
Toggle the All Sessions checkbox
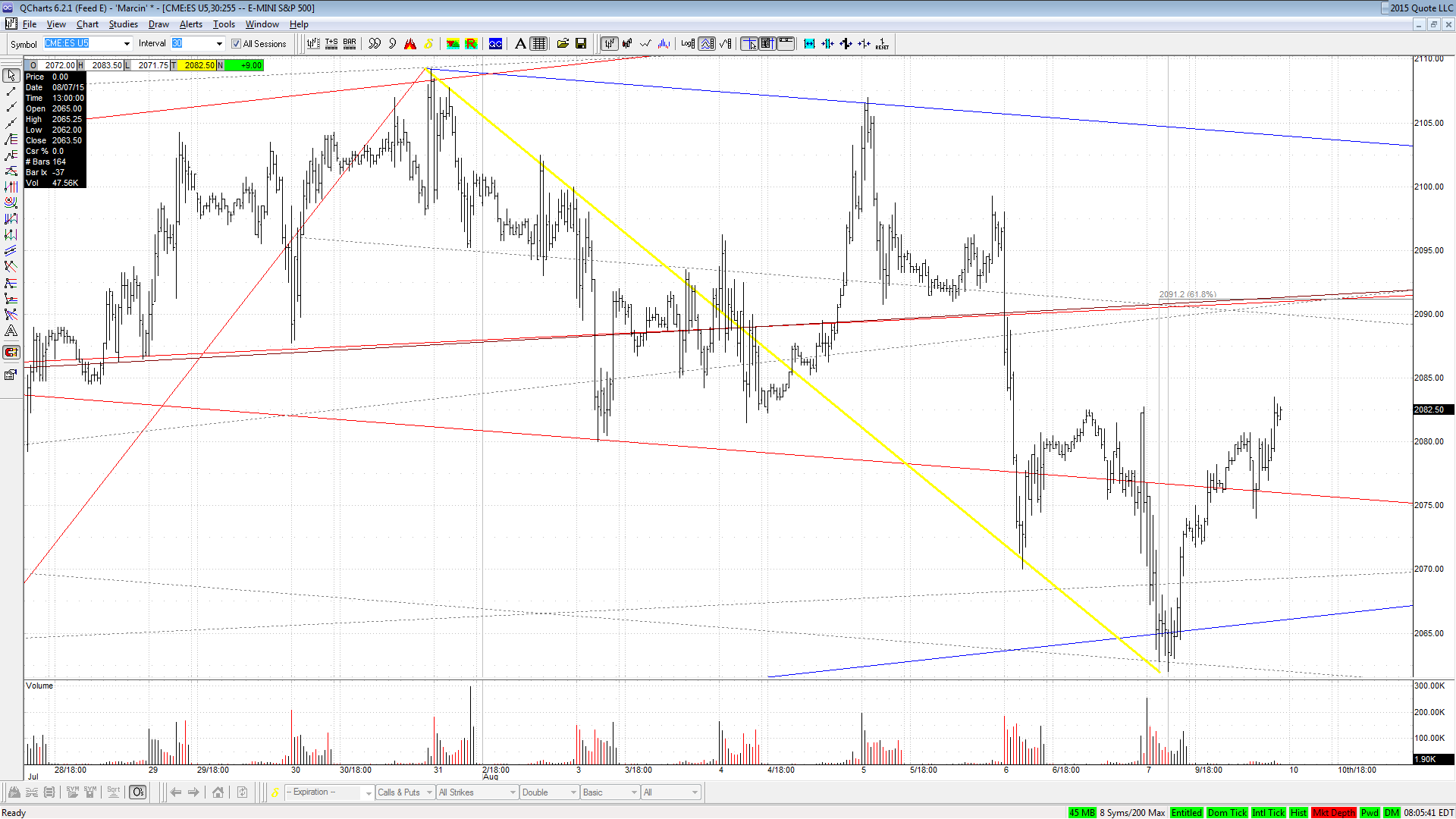point(236,44)
